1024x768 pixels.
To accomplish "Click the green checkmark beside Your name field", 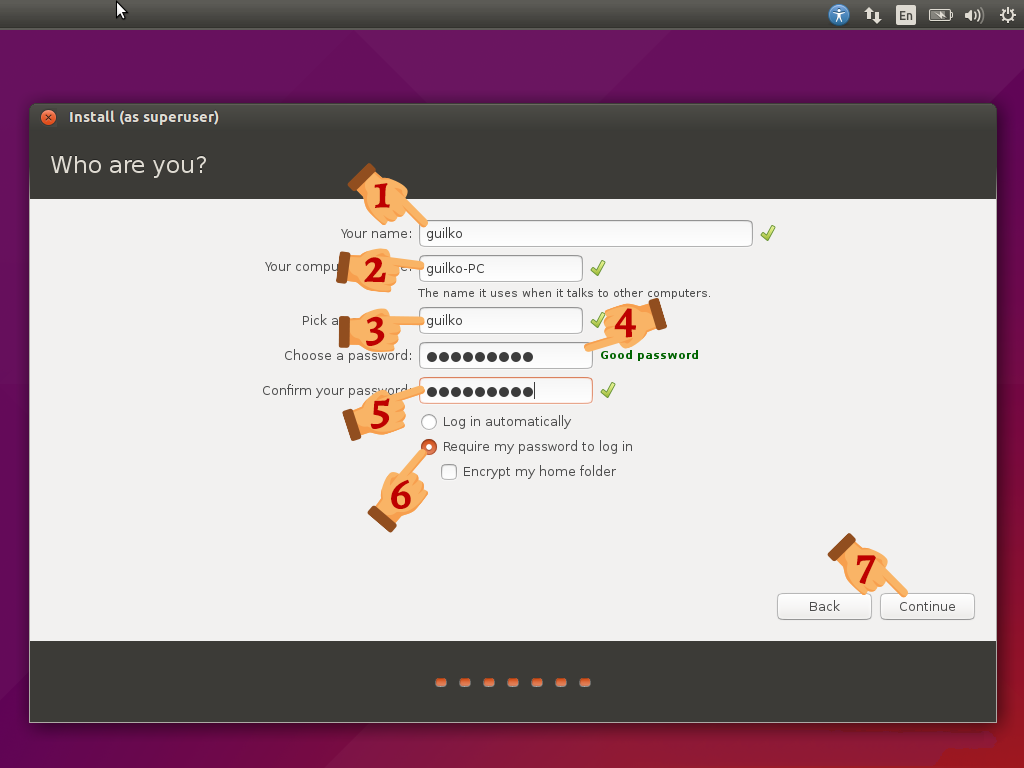I will coord(768,232).
